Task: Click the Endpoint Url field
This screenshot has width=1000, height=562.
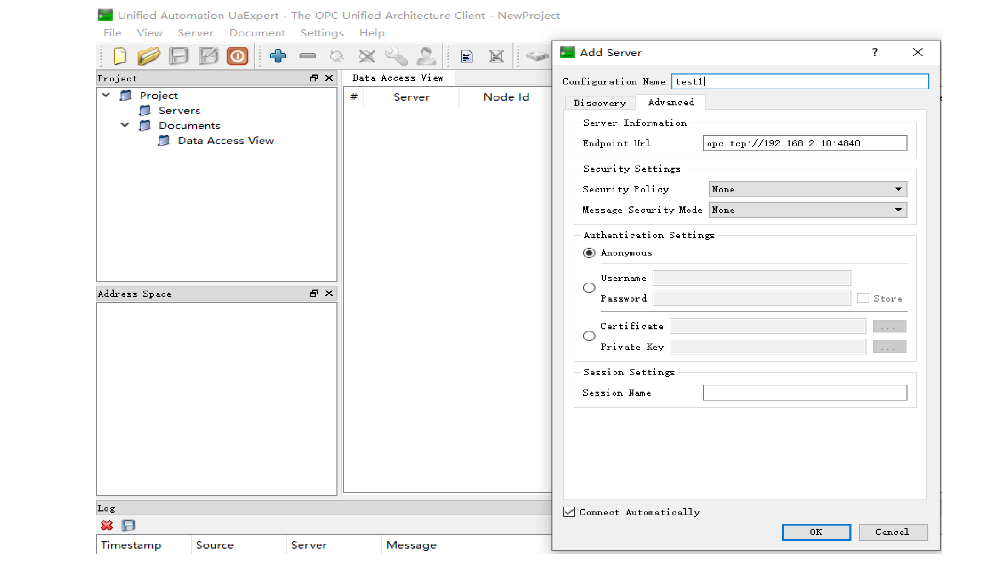Action: (805, 143)
